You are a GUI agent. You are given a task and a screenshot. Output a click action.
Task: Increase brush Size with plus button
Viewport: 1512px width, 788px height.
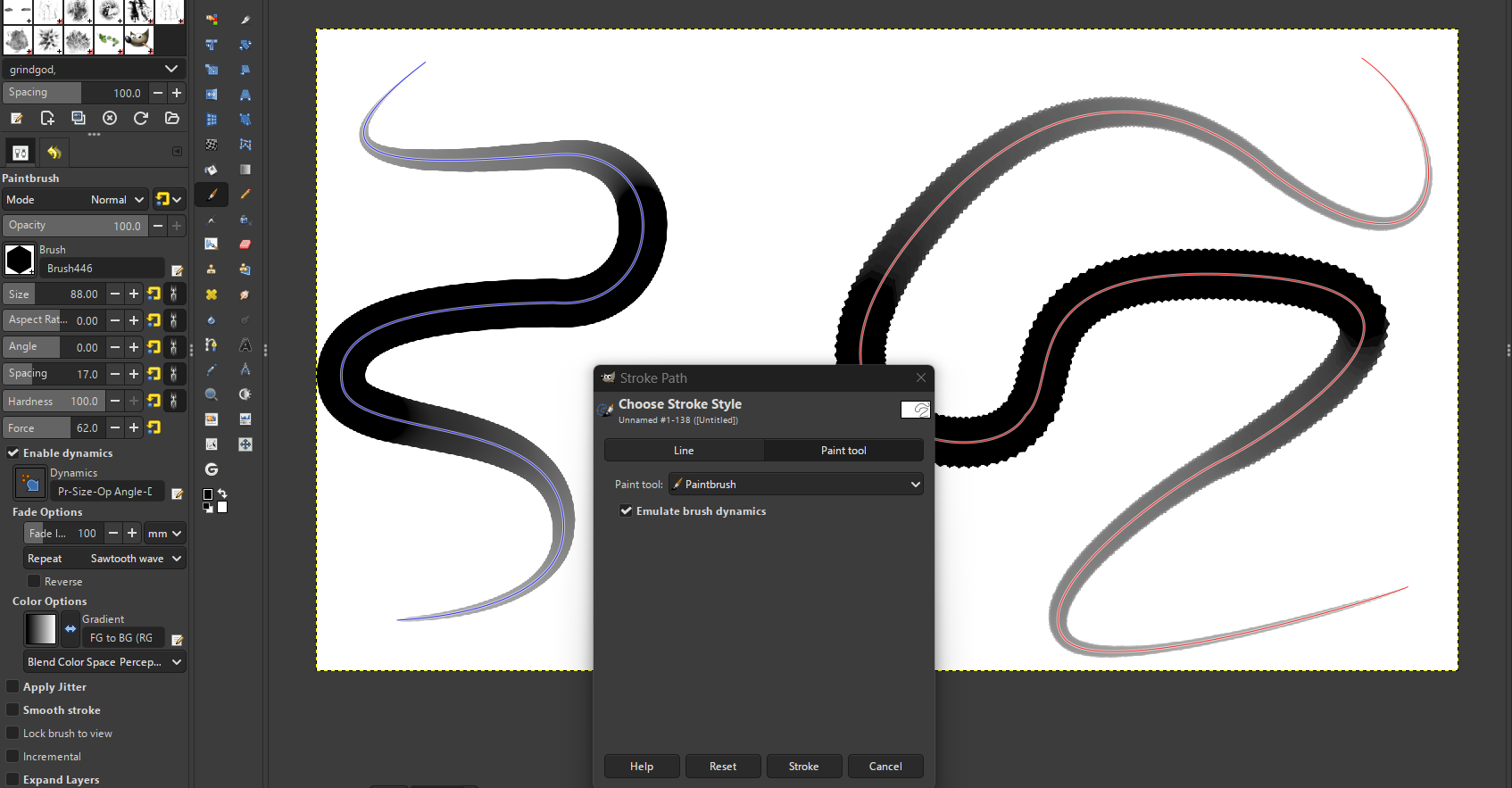pyautogui.click(x=134, y=294)
